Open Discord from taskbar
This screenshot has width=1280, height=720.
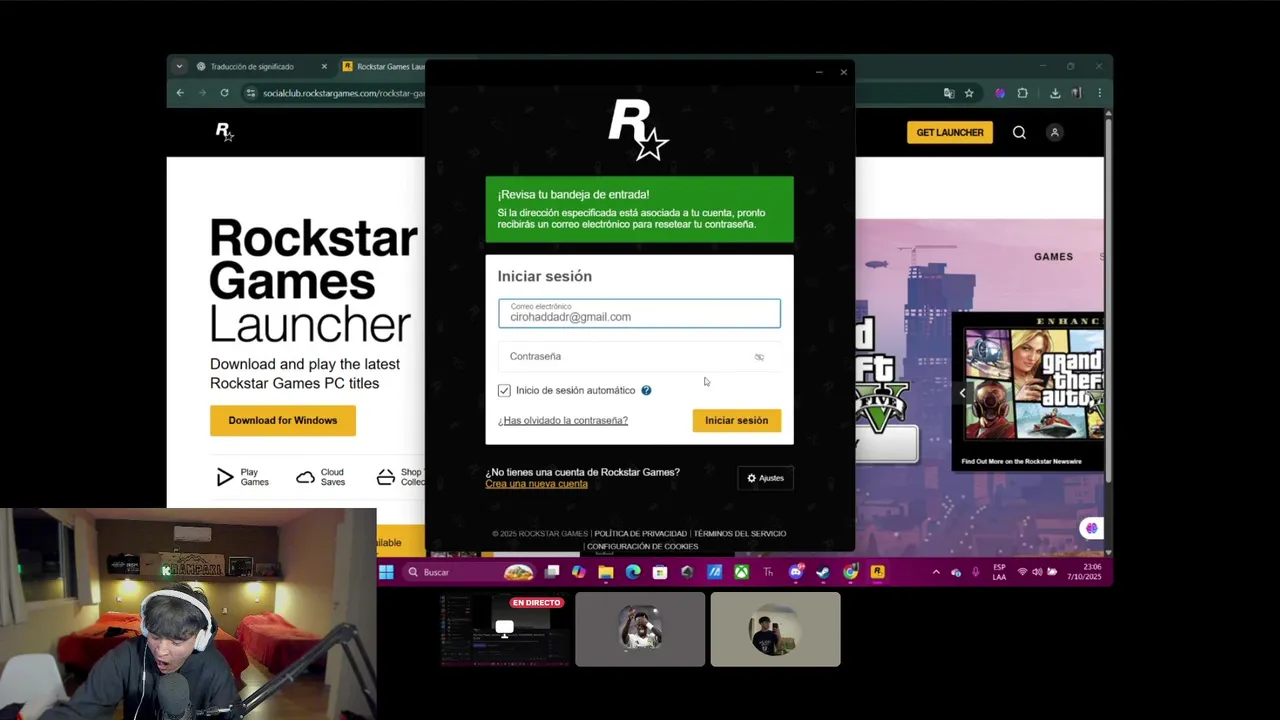pos(796,572)
